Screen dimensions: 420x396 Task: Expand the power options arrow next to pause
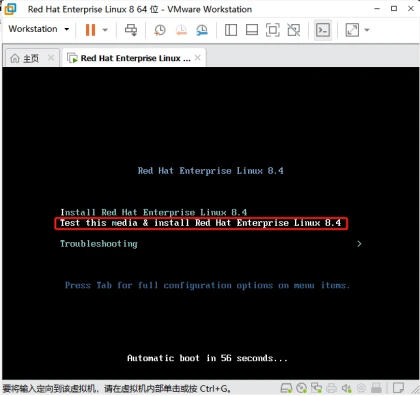[105, 30]
